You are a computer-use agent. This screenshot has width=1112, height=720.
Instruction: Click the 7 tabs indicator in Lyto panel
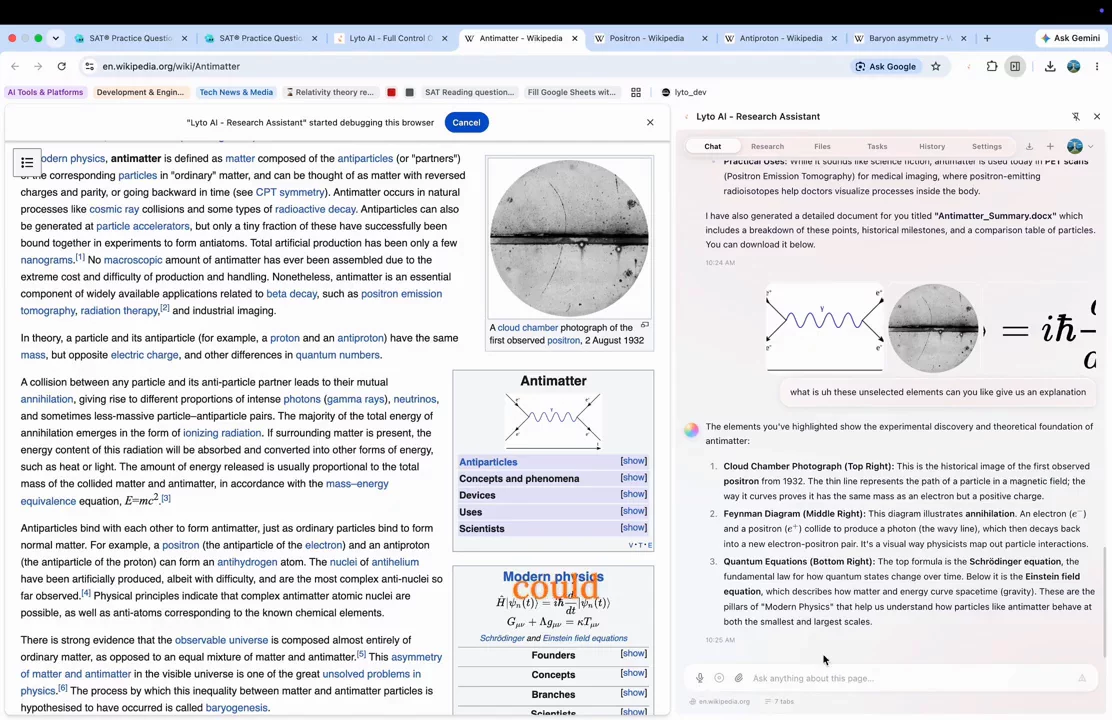[x=779, y=702]
